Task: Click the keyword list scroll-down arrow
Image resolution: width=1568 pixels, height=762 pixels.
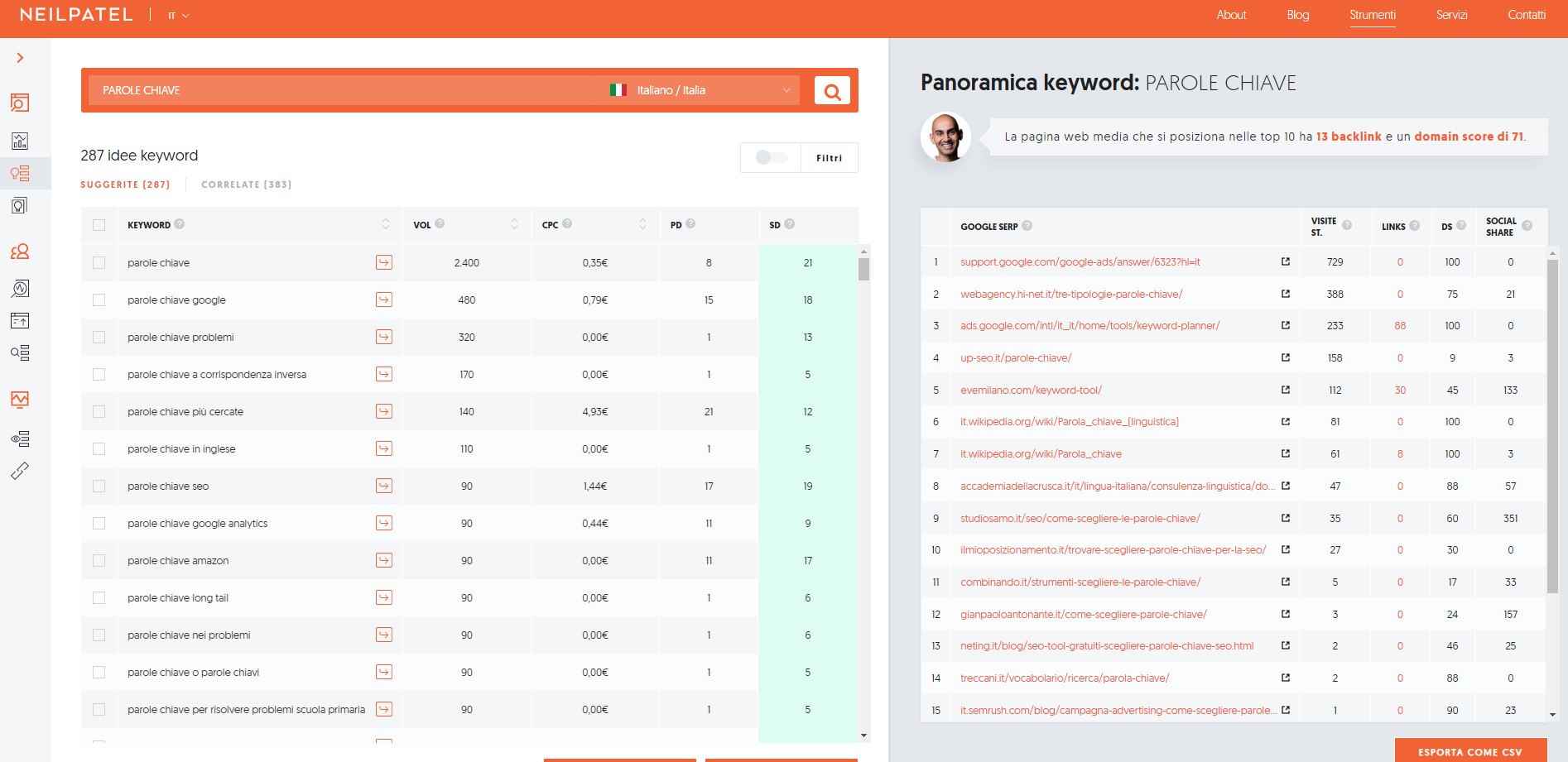Action: (863, 735)
